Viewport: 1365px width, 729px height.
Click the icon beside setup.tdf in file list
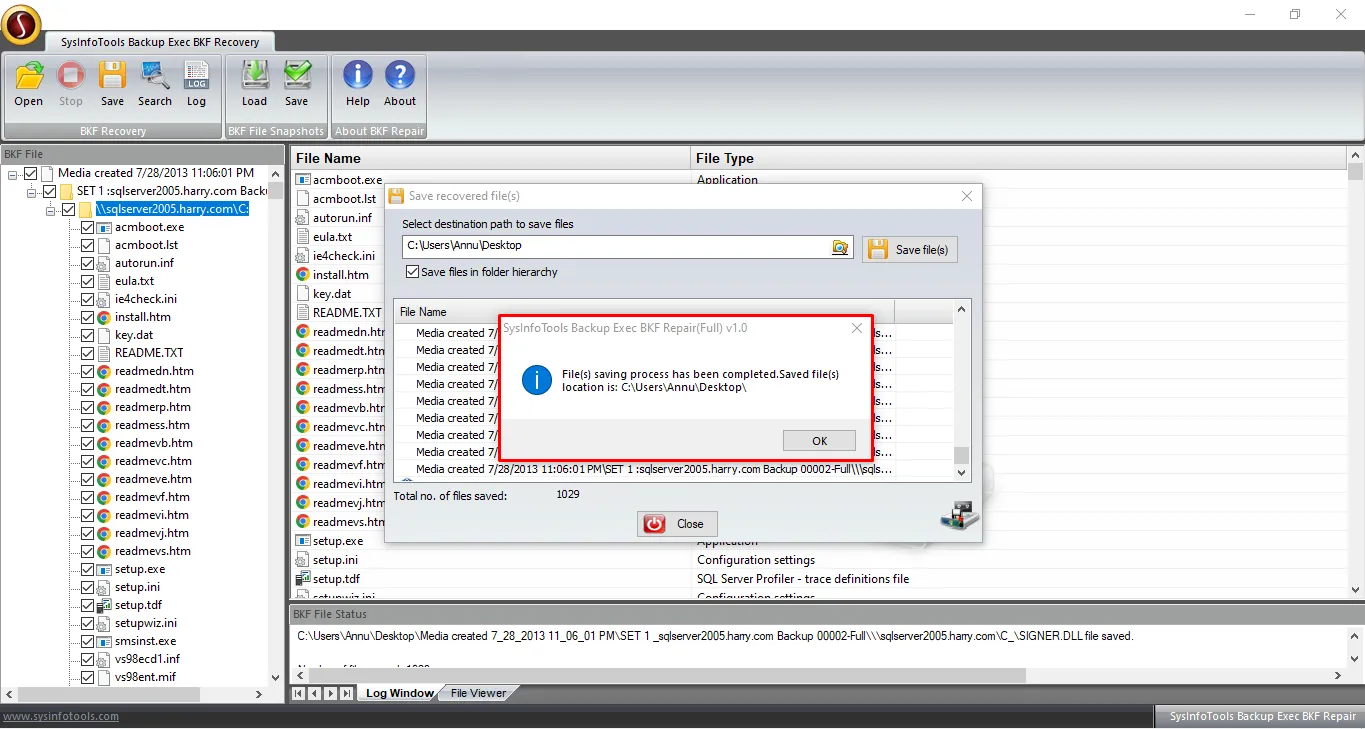[x=302, y=579]
